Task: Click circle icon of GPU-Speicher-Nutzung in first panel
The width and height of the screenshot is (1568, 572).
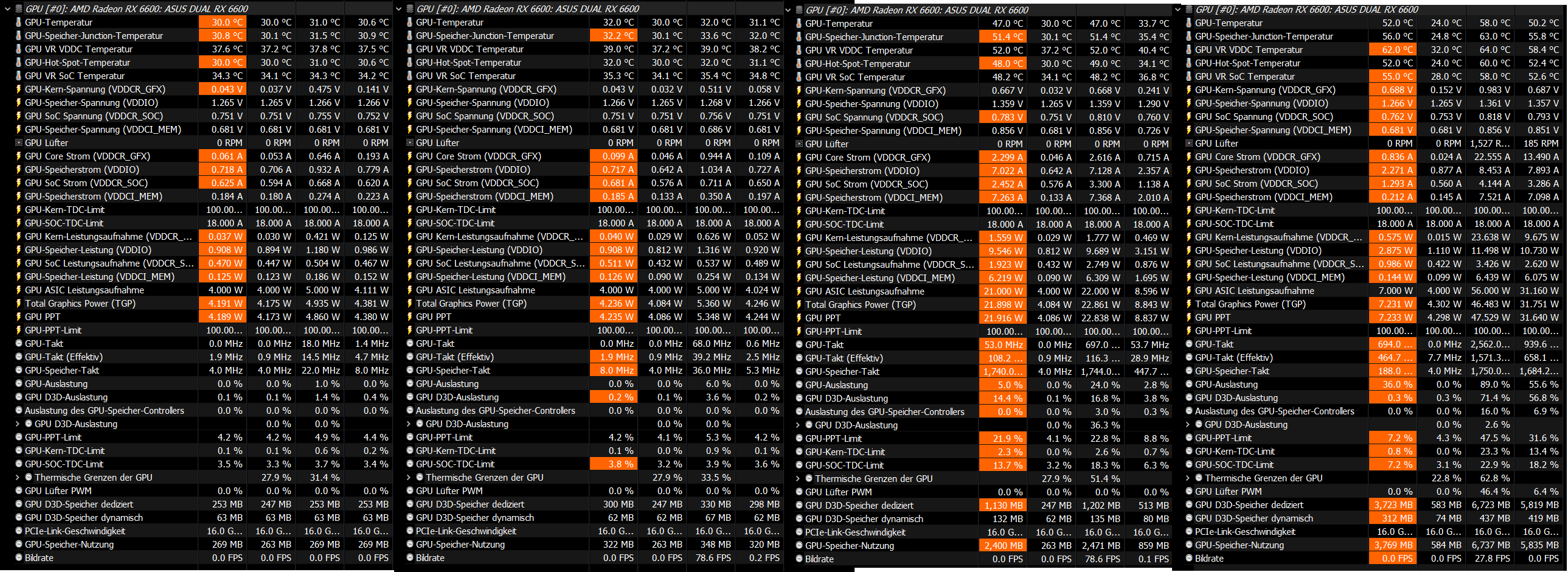Action: coord(19,545)
